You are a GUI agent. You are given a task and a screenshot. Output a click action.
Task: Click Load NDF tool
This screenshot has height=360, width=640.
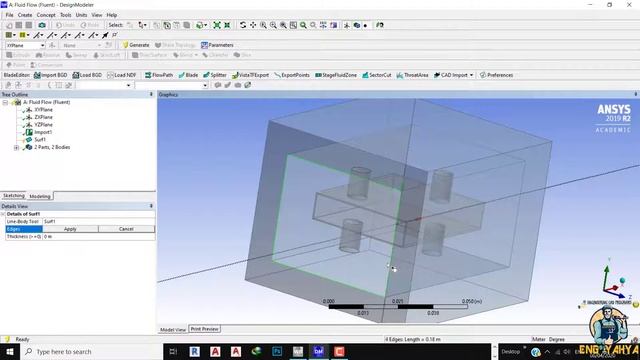[122, 75]
